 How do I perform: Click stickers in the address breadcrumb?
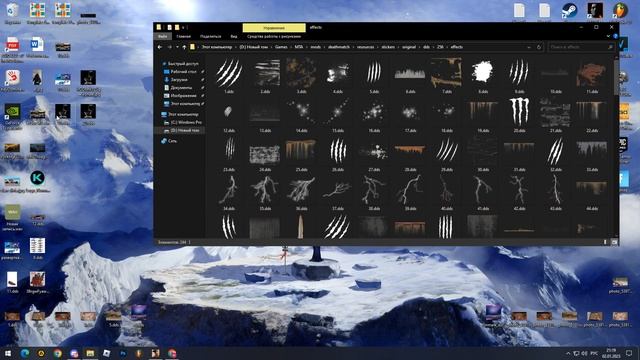tap(388, 47)
